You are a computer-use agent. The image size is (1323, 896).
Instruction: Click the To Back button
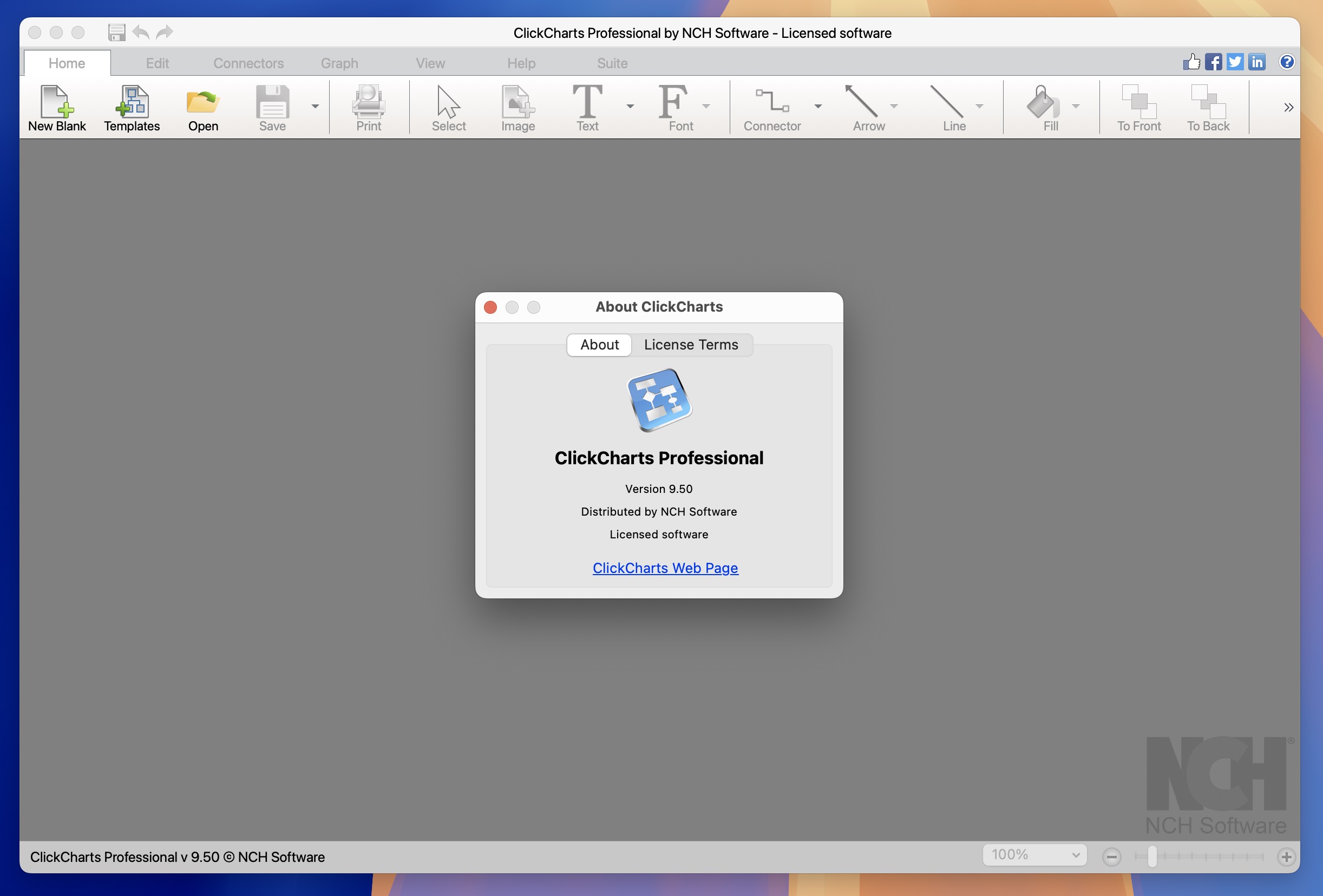(x=1208, y=108)
